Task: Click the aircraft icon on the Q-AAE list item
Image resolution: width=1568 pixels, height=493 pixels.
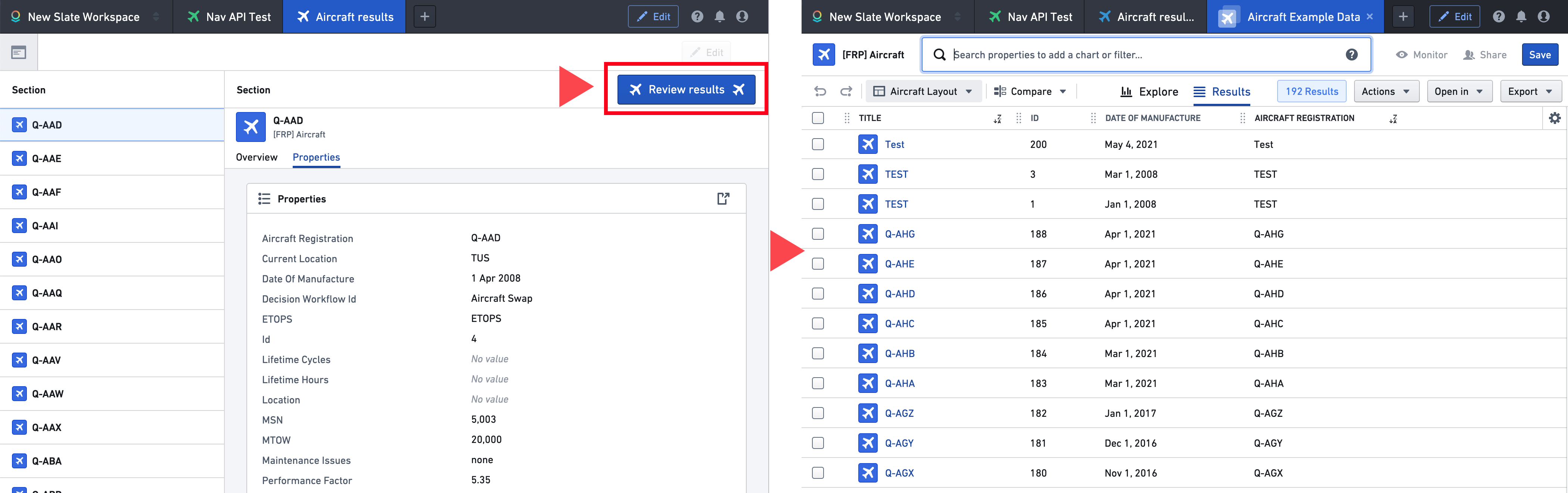Action: [x=19, y=158]
